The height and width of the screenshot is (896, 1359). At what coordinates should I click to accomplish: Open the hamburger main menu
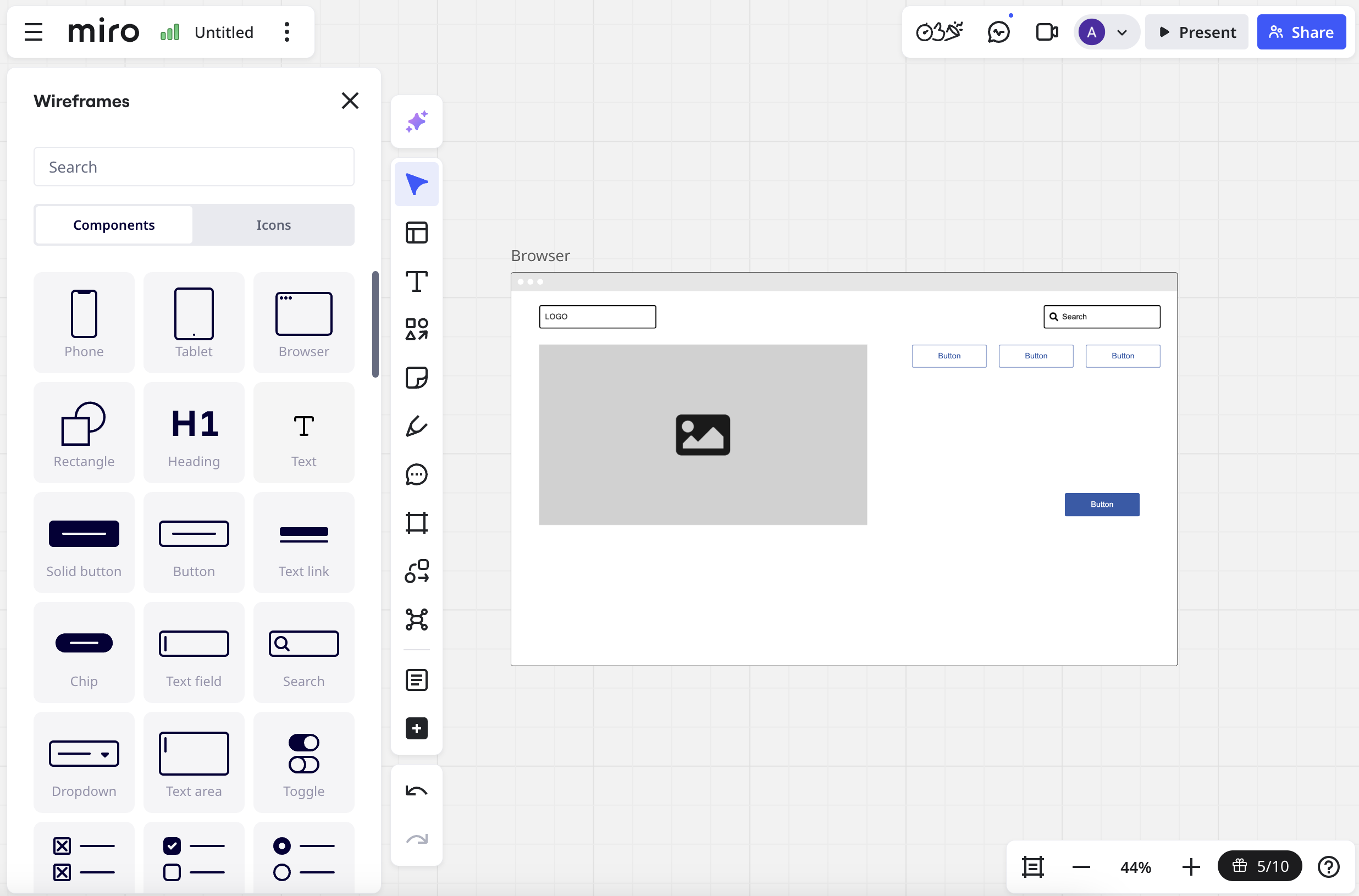(x=34, y=32)
